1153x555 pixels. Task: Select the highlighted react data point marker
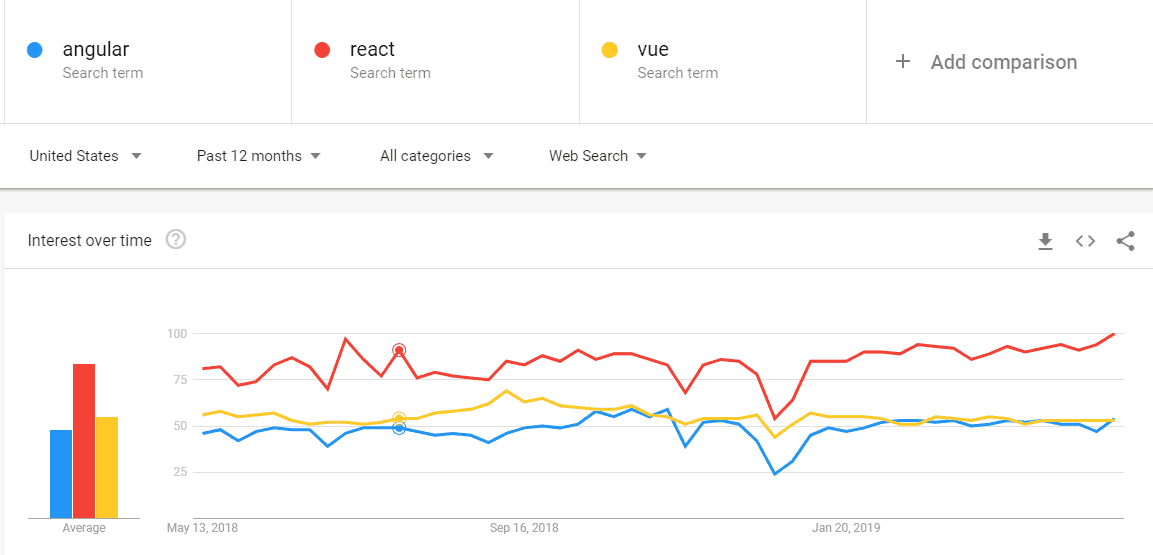pos(399,350)
